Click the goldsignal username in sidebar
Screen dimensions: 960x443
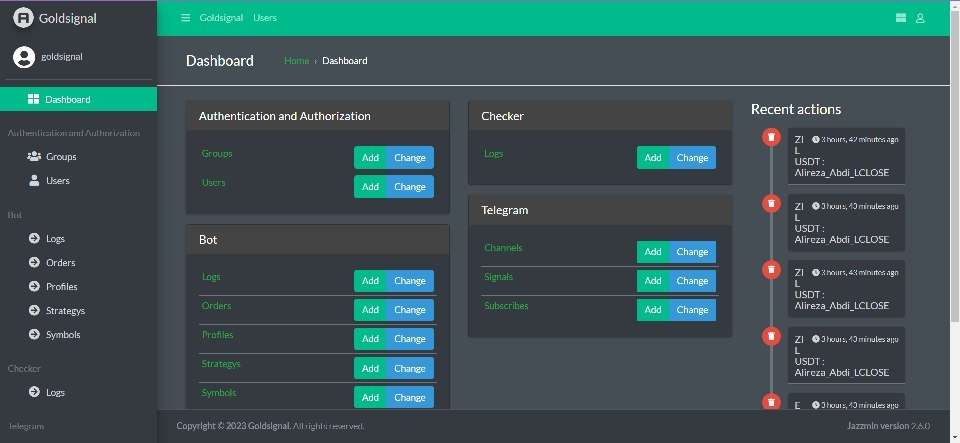point(62,57)
